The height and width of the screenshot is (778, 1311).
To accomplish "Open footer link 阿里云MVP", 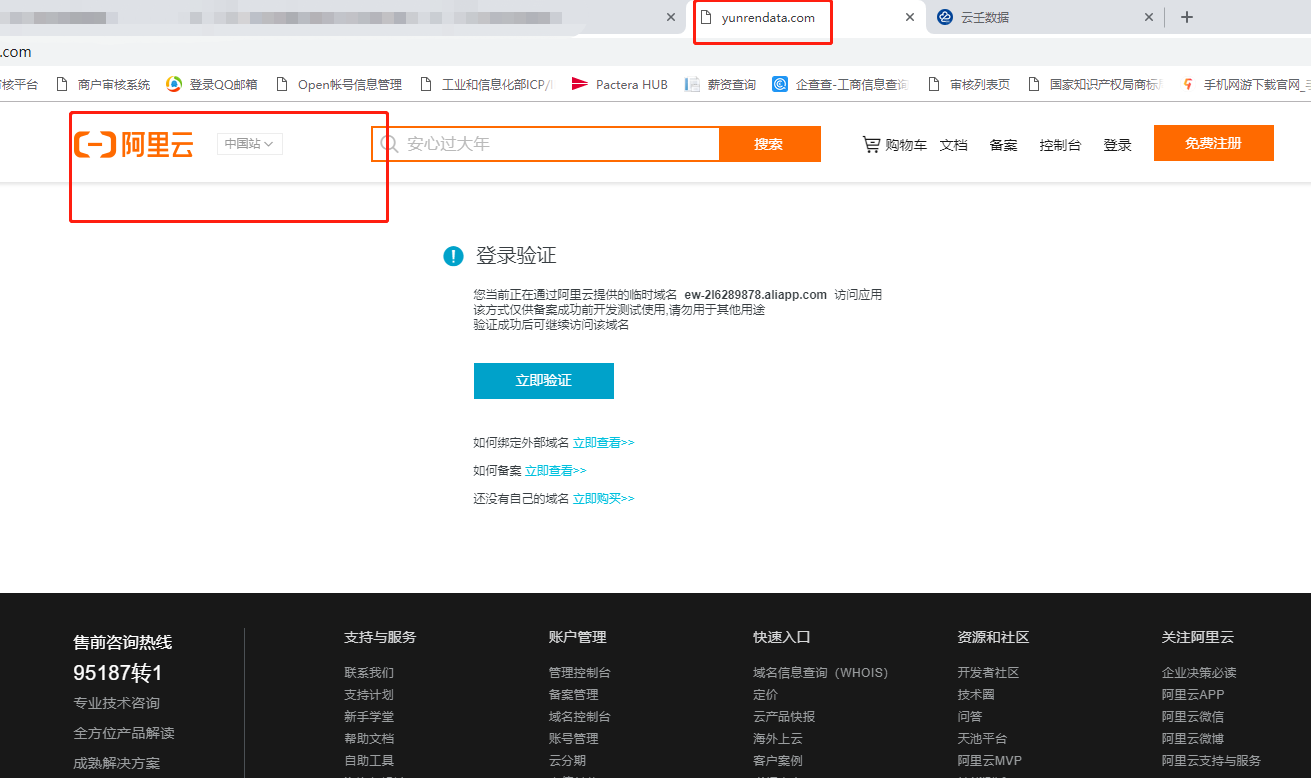I will [x=989, y=761].
